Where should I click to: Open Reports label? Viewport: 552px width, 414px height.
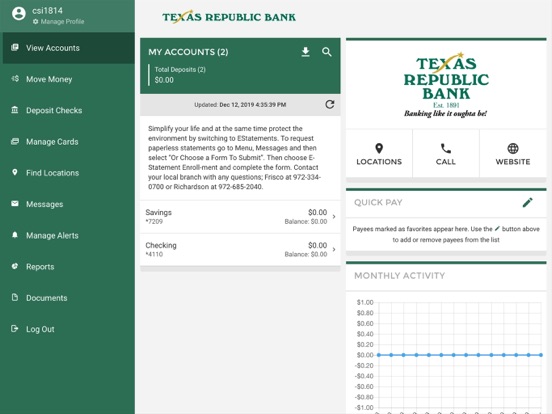pos(40,267)
